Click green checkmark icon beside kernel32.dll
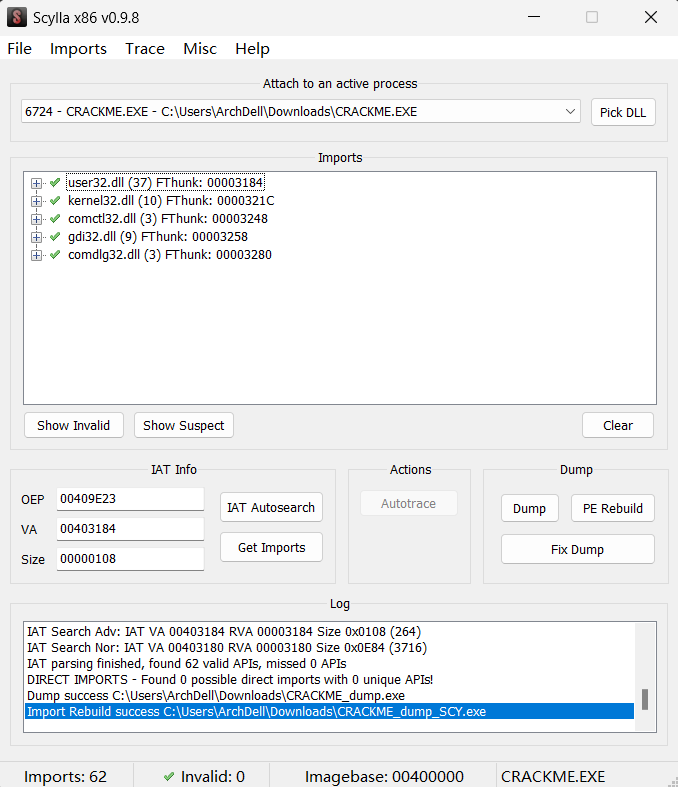Screen dimensions: 678x787 pos(55,201)
